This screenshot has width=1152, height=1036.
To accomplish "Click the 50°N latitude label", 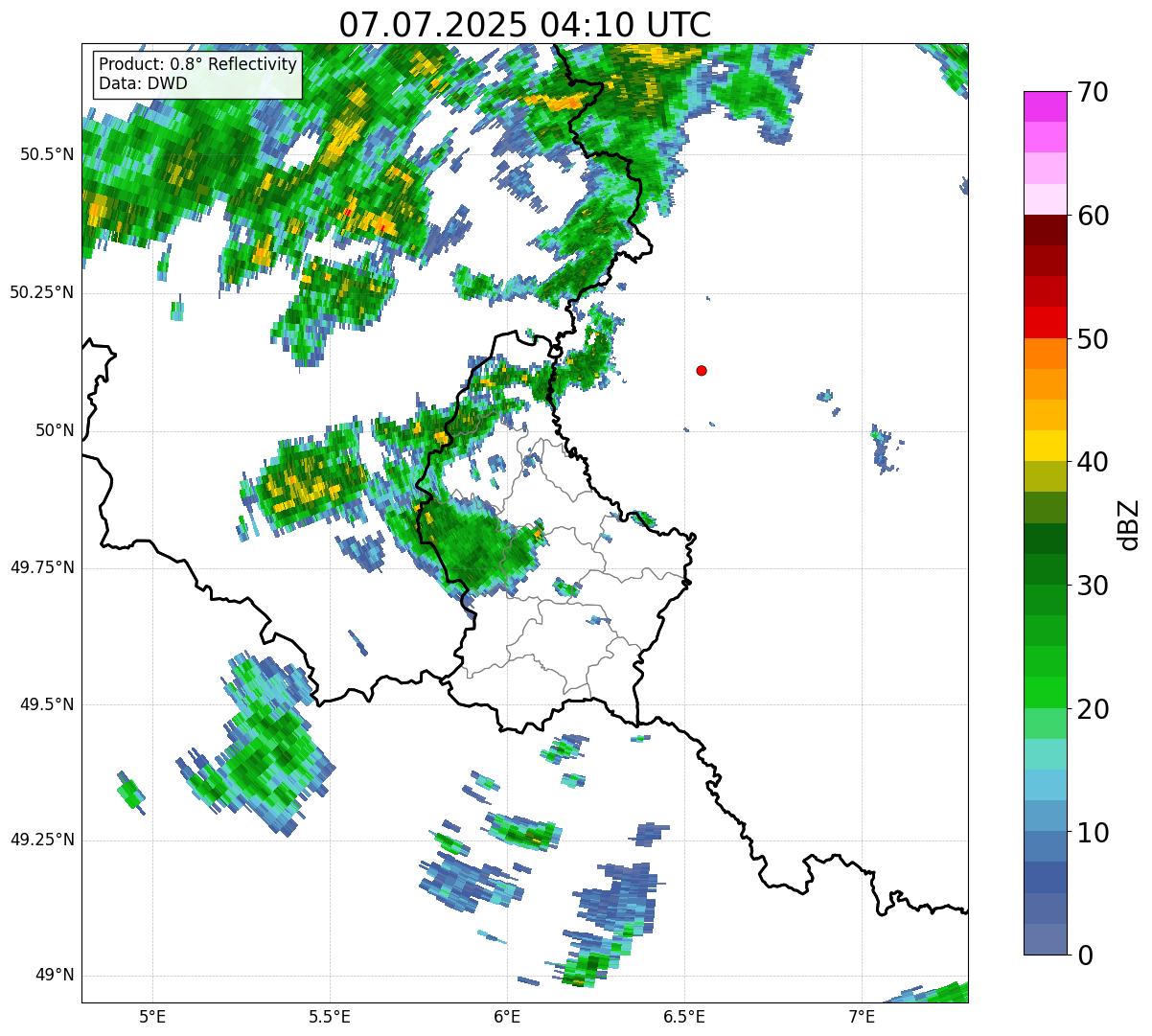I will pyautogui.click(x=55, y=430).
